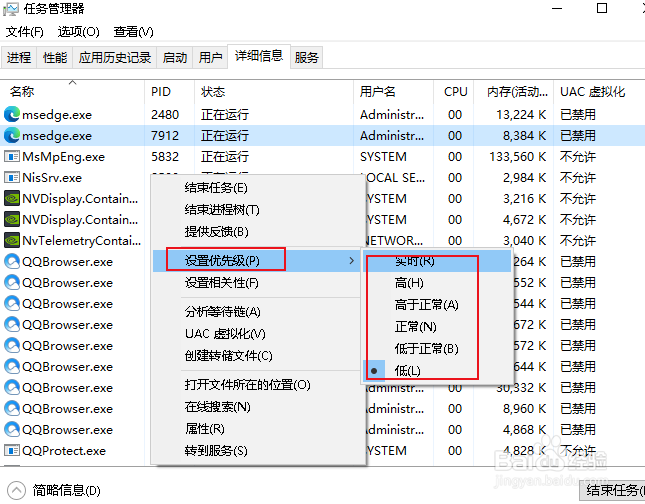Switch to the 启动 tab

coord(175,57)
